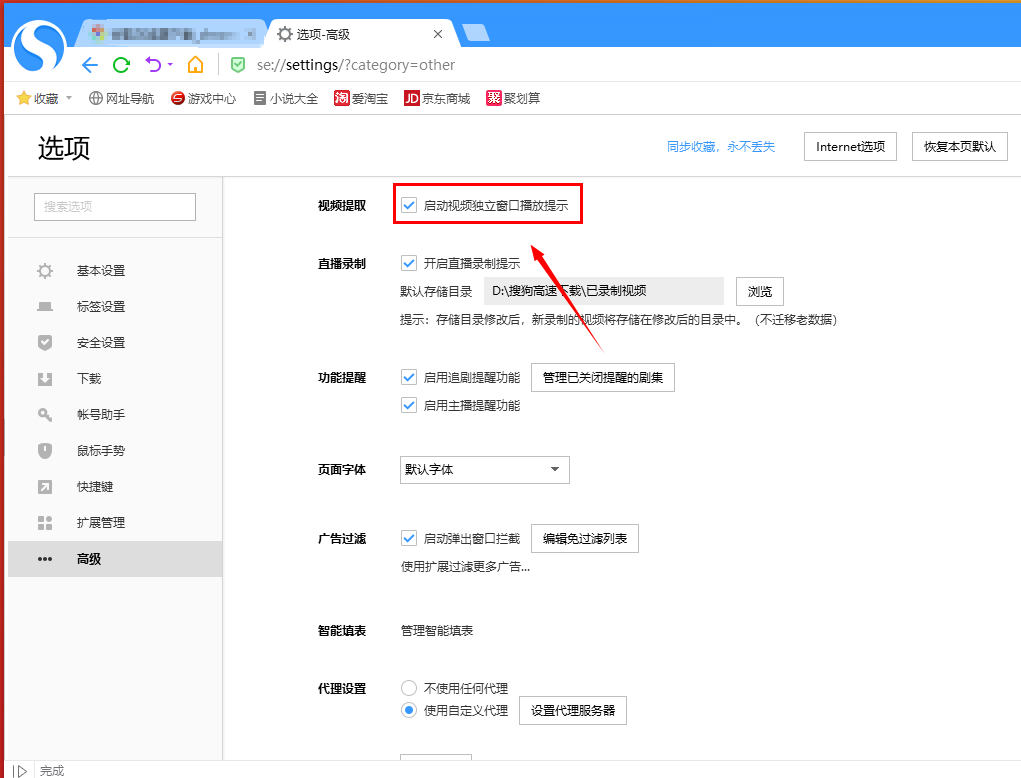1021x778 pixels.
Task: Uncheck 启动视频独立窗口播放提示 checkbox
Action: point(409,205)
